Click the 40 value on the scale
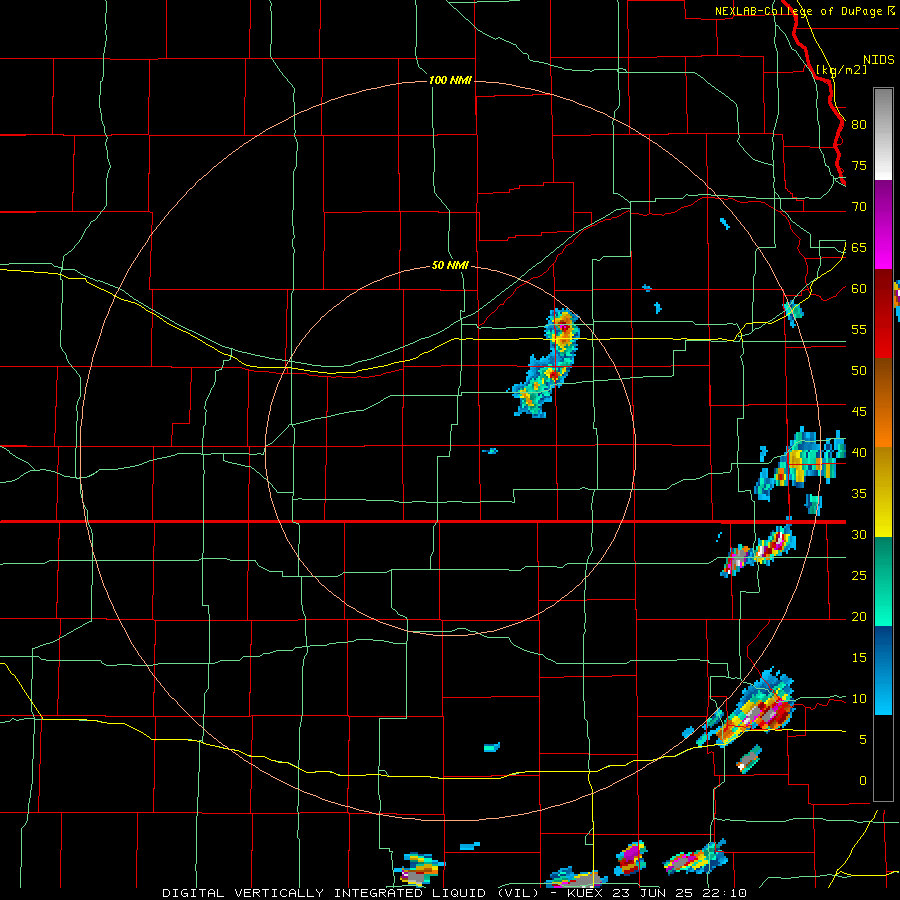Viewport: 900px width, 900px height. coord(859,452)
